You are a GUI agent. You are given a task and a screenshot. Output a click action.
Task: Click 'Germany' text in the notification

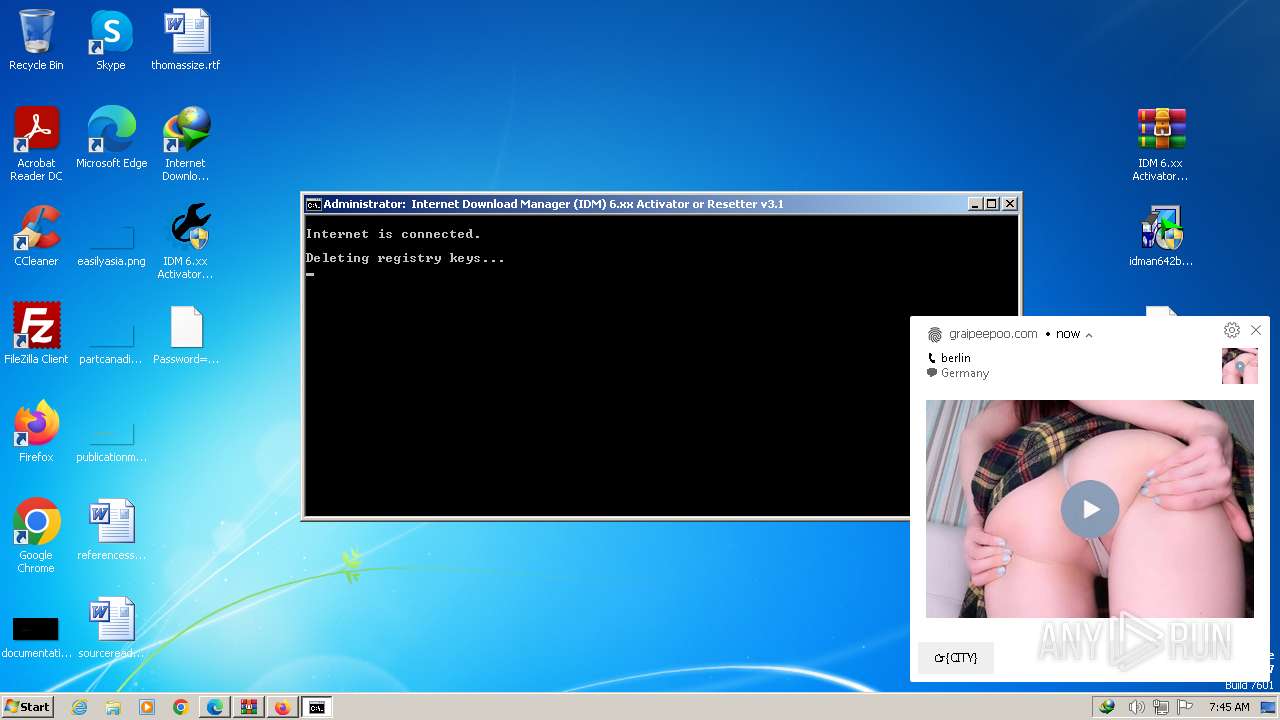pos(965,373)
